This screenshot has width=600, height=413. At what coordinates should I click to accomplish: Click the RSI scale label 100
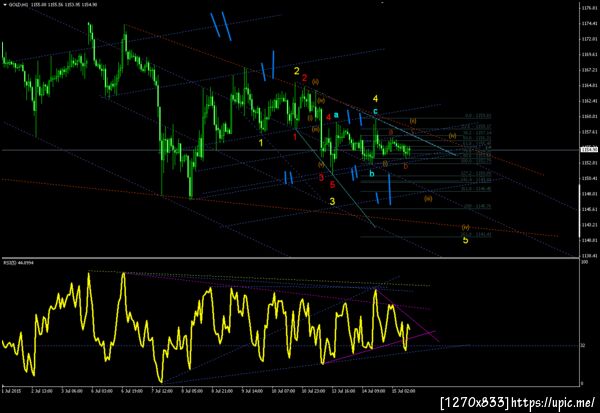coord(584,262)
